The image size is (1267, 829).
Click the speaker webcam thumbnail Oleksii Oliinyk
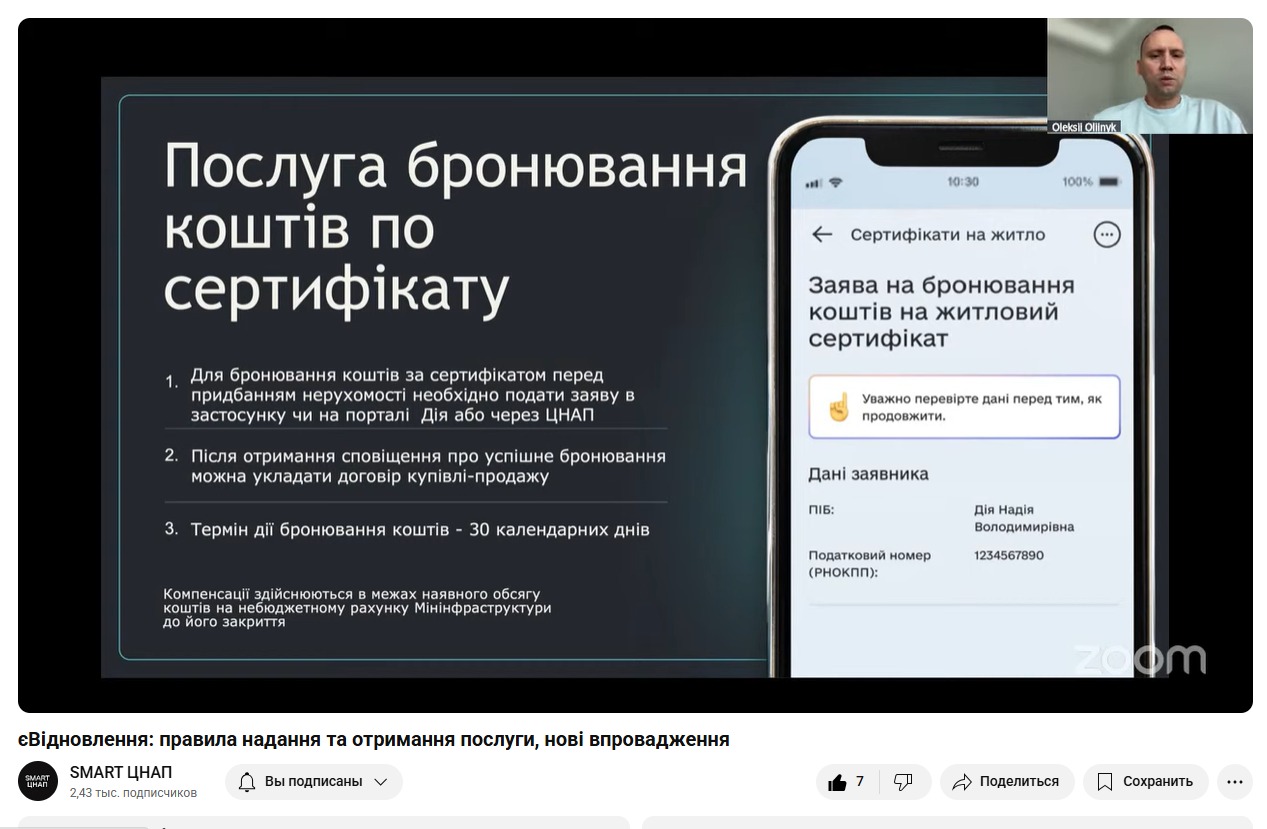[1149, 76]
